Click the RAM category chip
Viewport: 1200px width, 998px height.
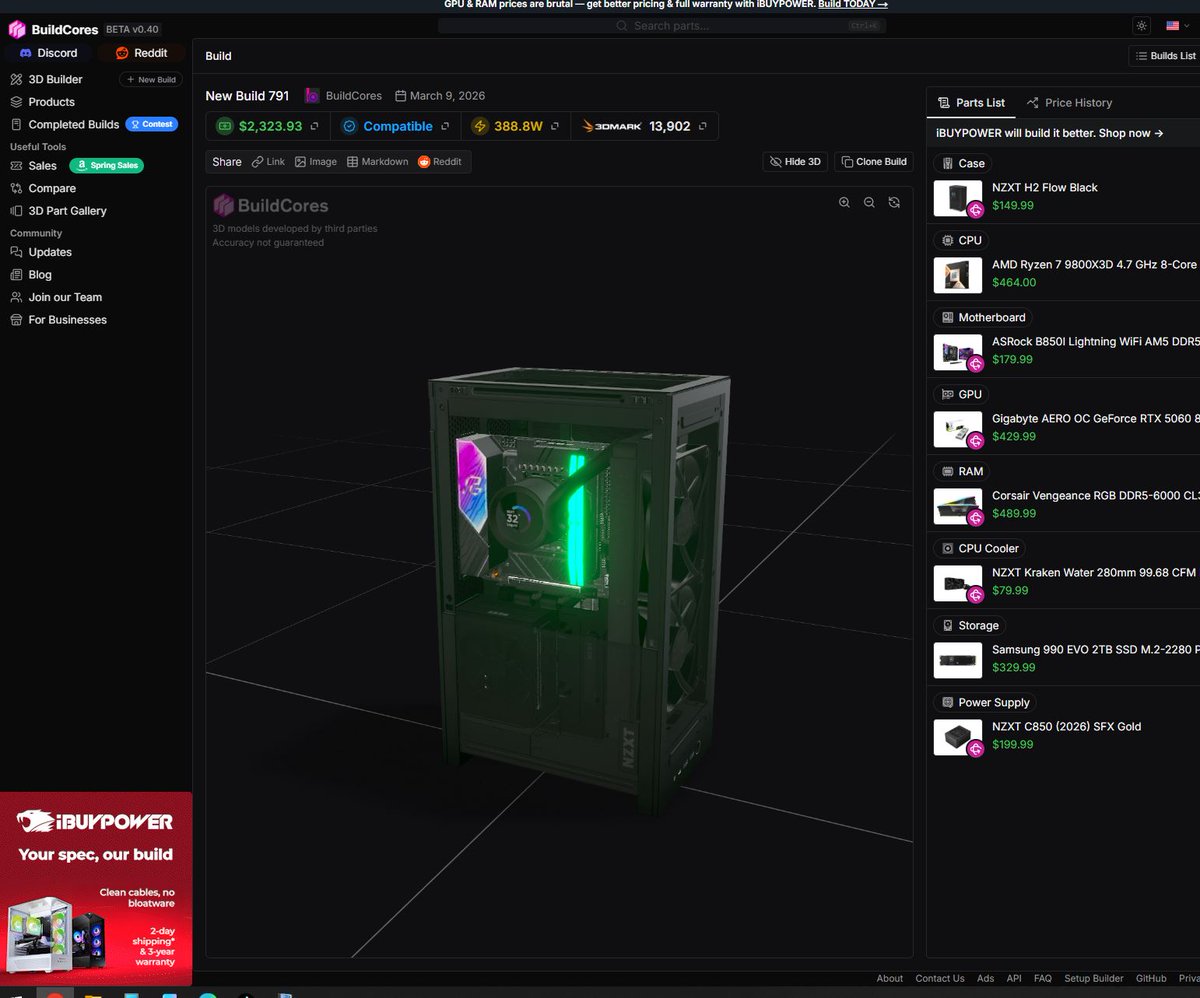962,471
